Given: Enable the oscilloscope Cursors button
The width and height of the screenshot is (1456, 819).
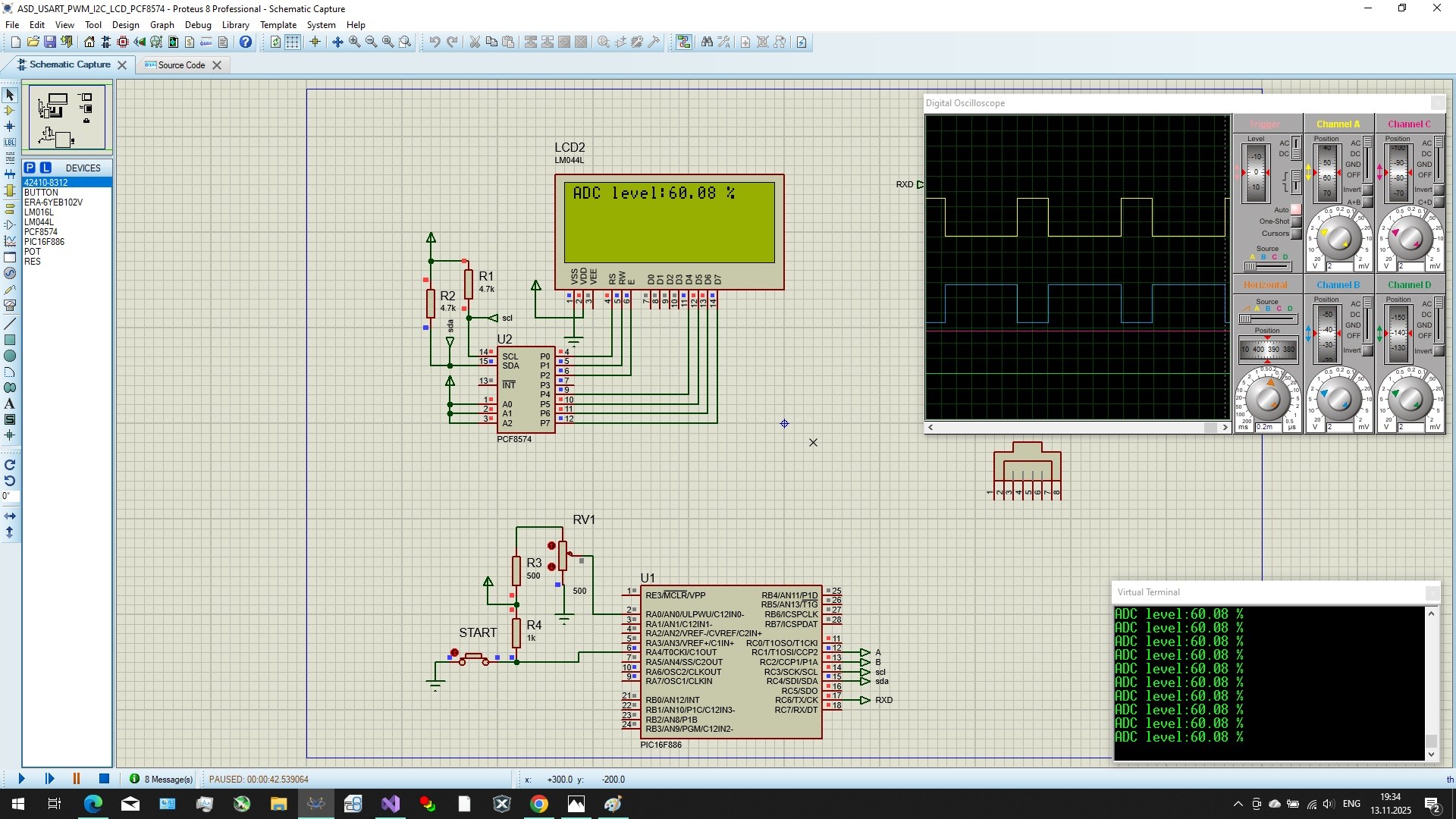Looking at the screenshot, I should [x=1297, y=234].
